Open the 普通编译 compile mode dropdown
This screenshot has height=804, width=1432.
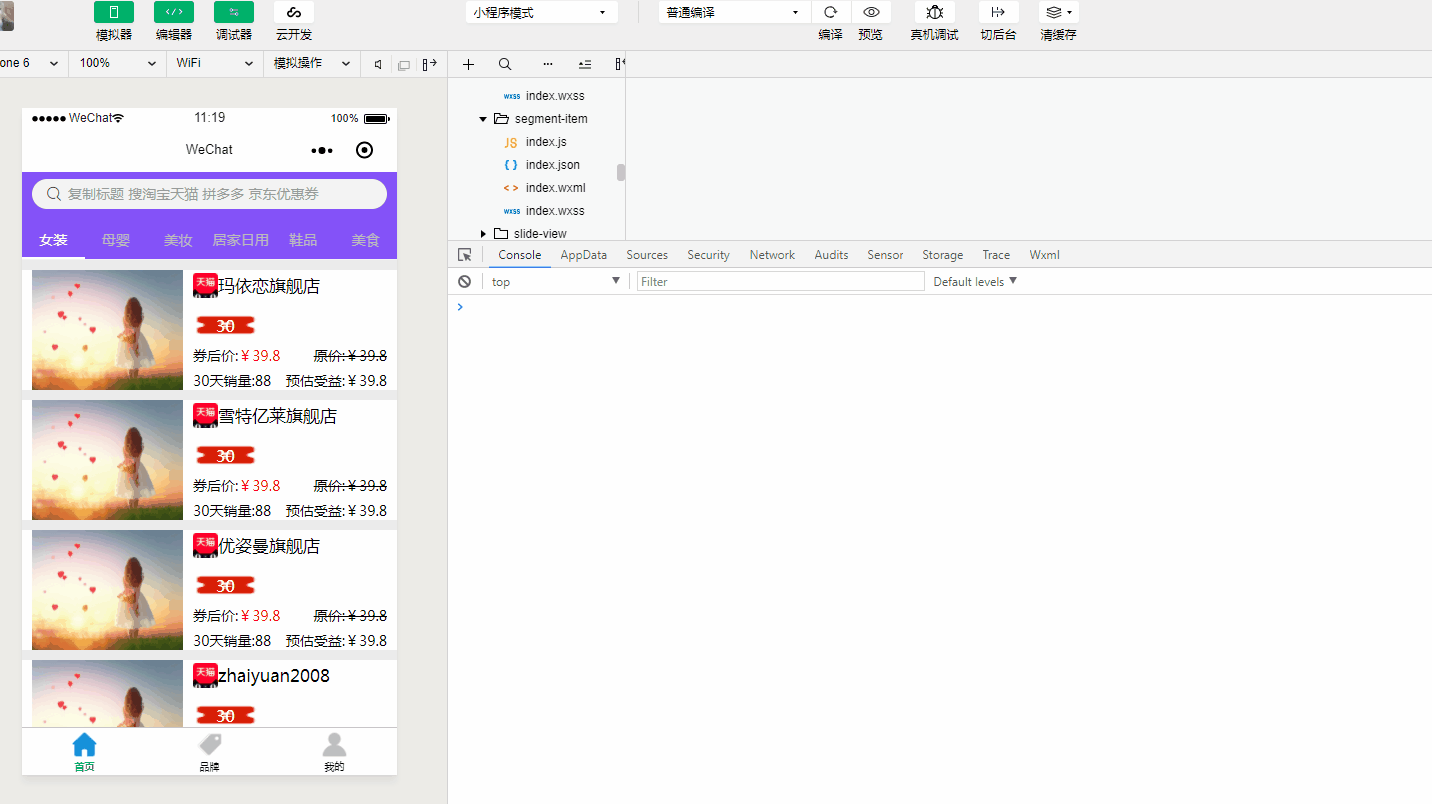pyautogui.click(x=733, y=11)
